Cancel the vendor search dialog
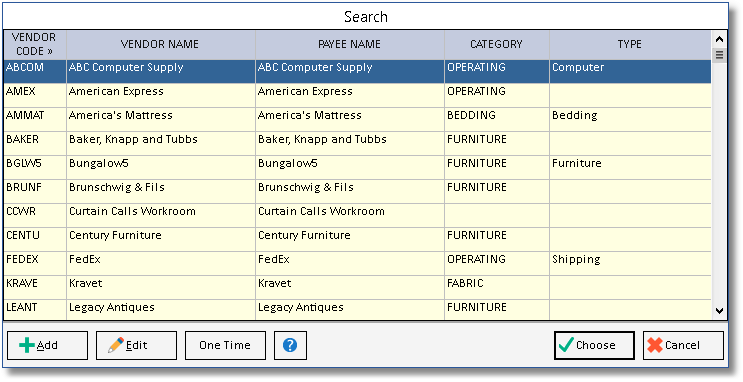Image resolution: width=743 pixels, height=382 pixels. coord(683,345)
